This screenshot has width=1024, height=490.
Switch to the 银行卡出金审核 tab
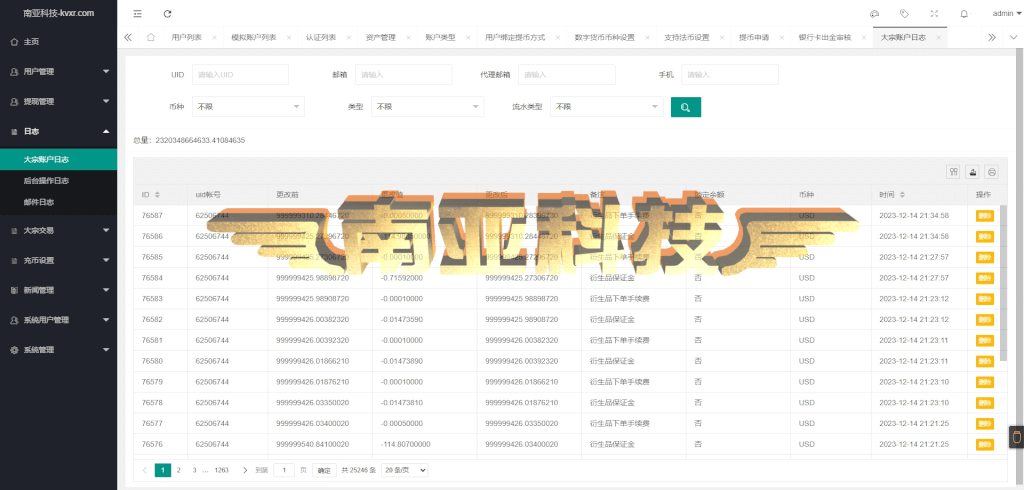tap(825, 38)
